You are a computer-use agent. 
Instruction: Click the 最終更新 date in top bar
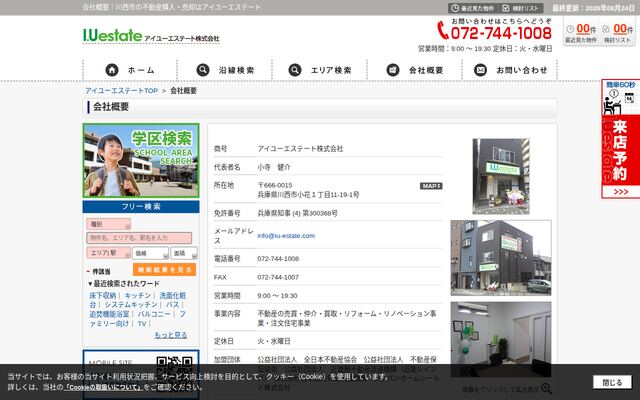593,8
